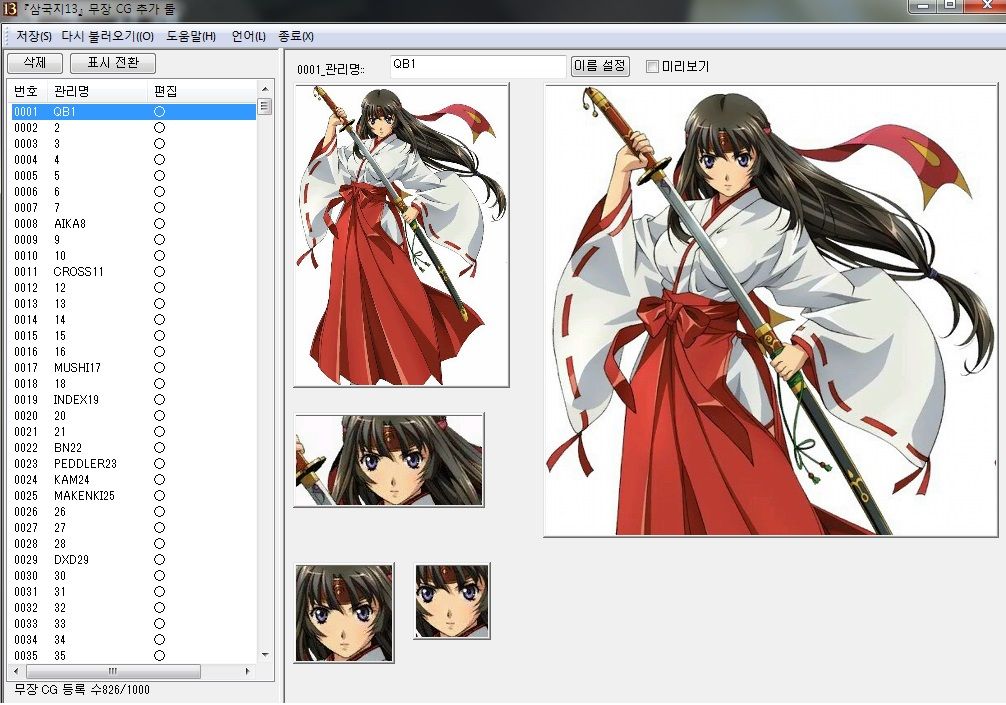Select row 0019 INDEX19
Screen dimensions: 1006x705
point(133,400)
